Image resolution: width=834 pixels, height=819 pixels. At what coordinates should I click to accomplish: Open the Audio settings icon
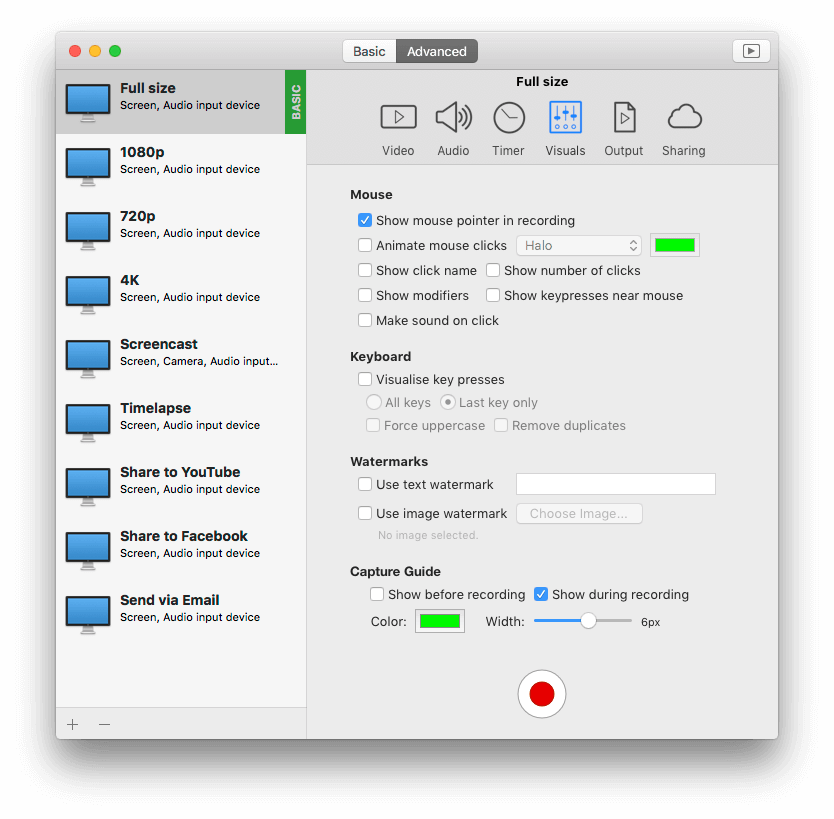click(x=453, y=118)
